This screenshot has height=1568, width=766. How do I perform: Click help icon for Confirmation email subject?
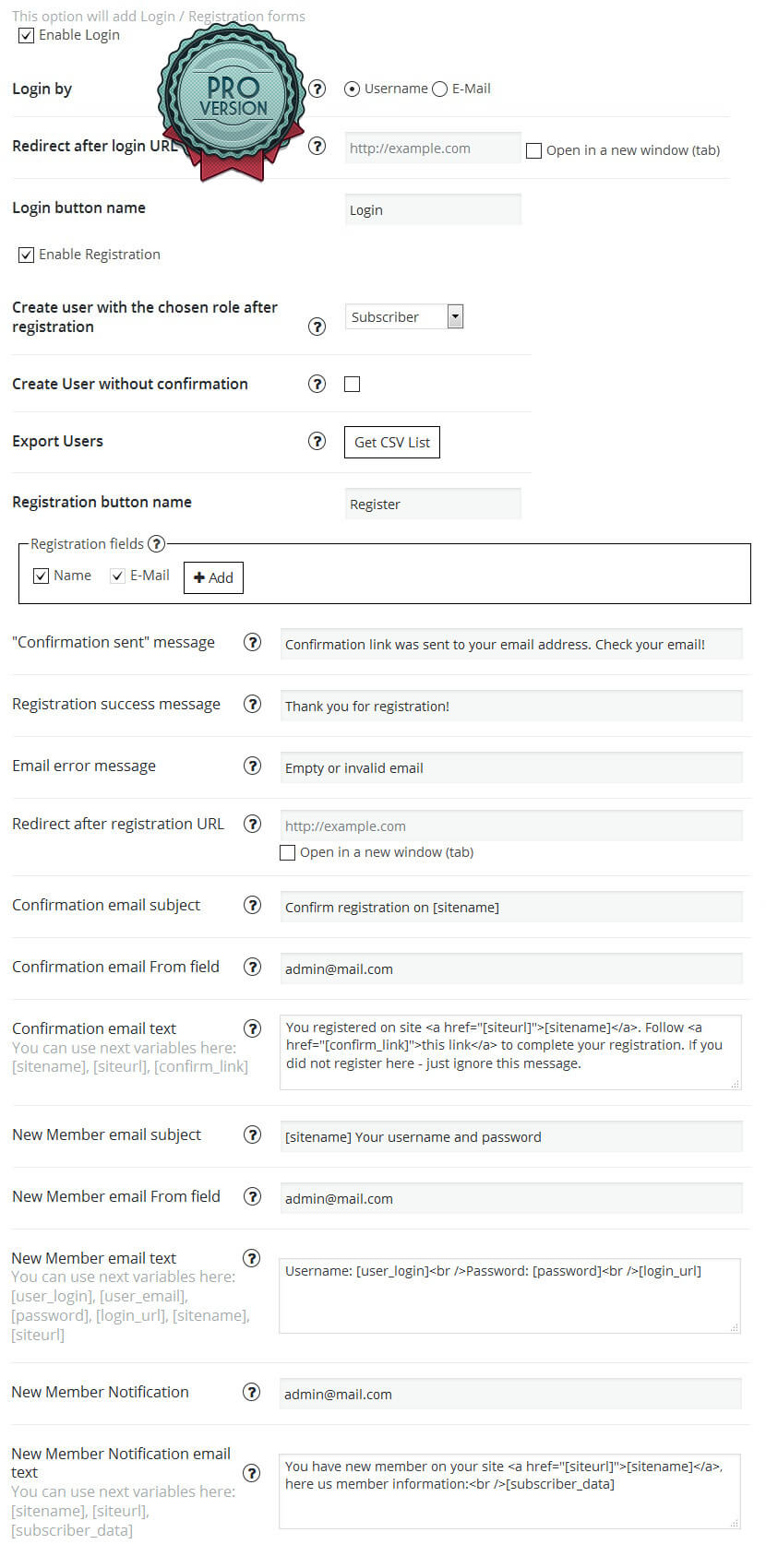pyautogui.click(x=252, y=905)
